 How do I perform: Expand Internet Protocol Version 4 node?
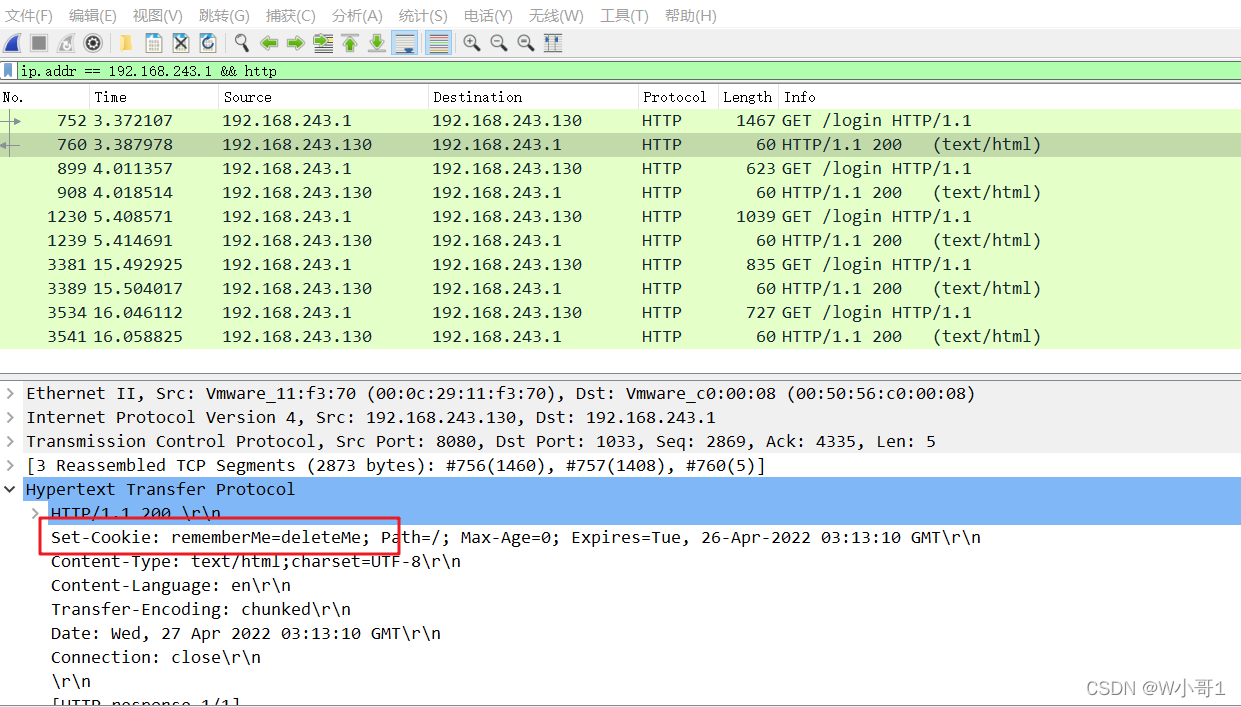(10, 417)
